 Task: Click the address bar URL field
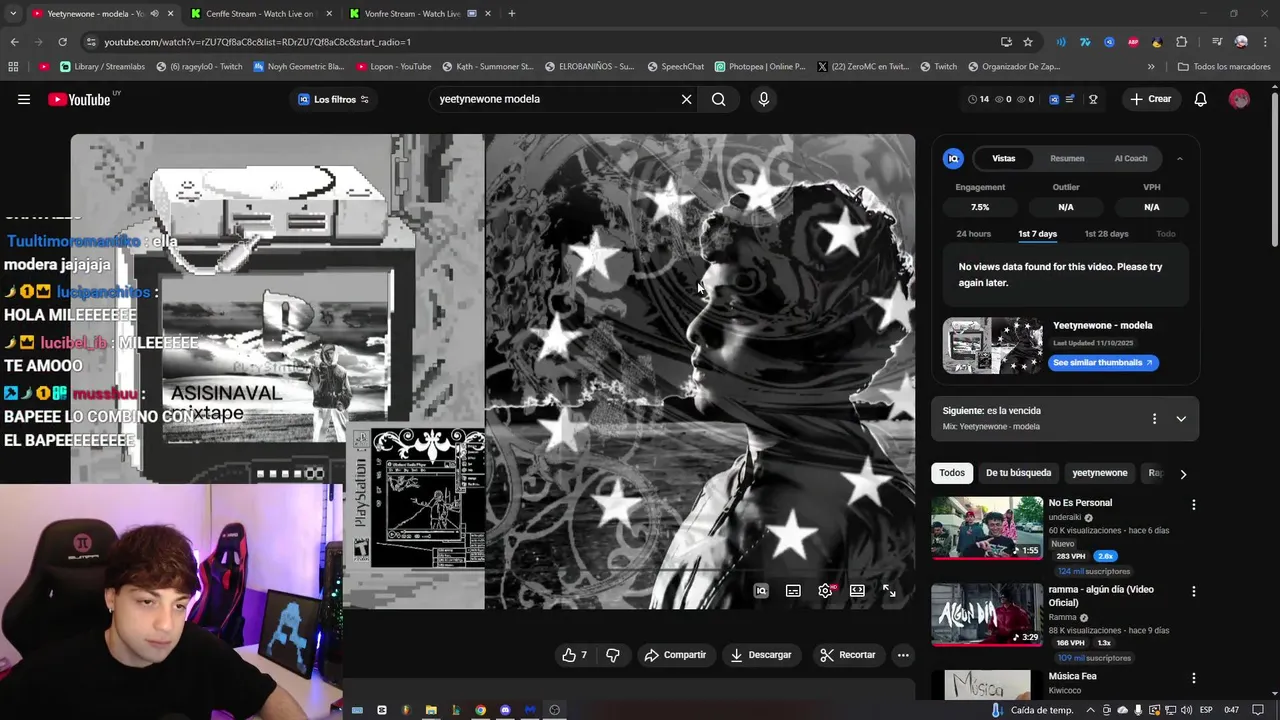click(540, 42)
